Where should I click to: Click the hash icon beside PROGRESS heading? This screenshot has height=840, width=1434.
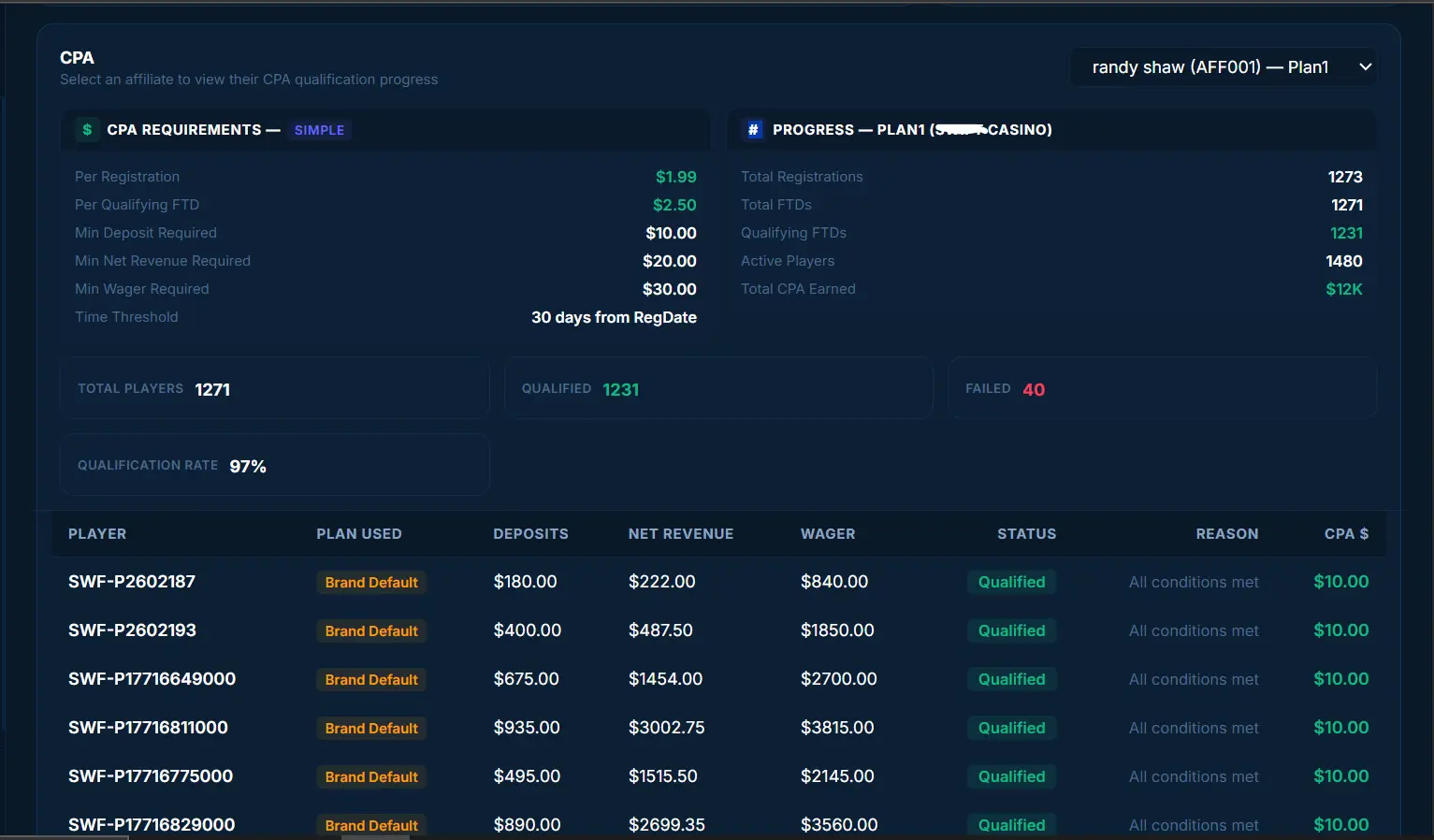[753, 129]
